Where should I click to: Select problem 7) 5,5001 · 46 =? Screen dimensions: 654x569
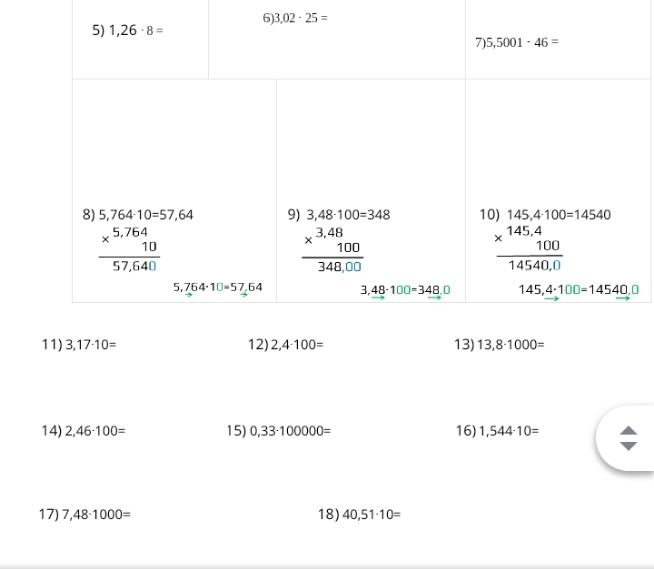(x=517, y=42)
